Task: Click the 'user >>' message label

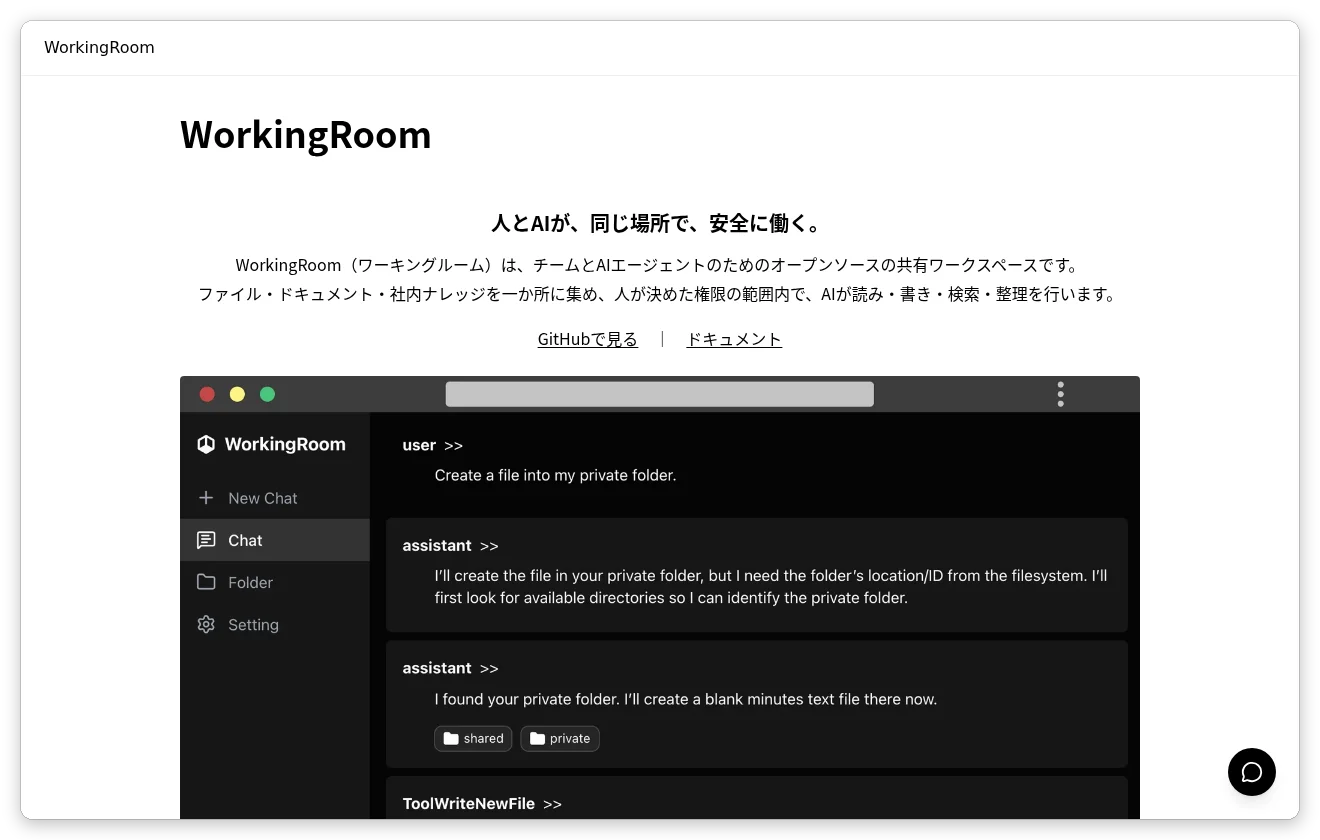Action: pos(432,445)
